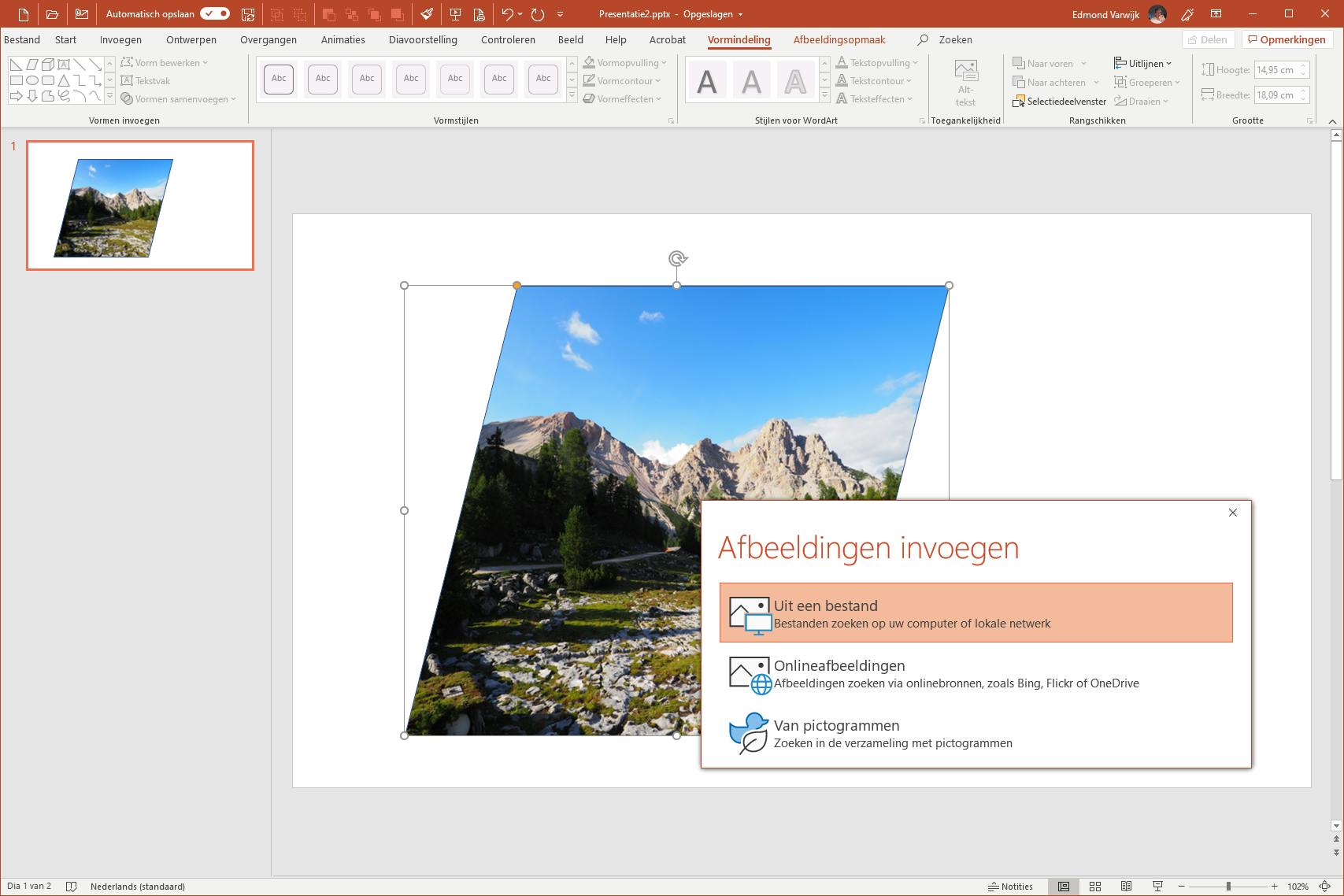This screenshot has height=896, width=1344.
Task: Fit slide to current window
Action: pyautogui.click(x=1325, y=887)
